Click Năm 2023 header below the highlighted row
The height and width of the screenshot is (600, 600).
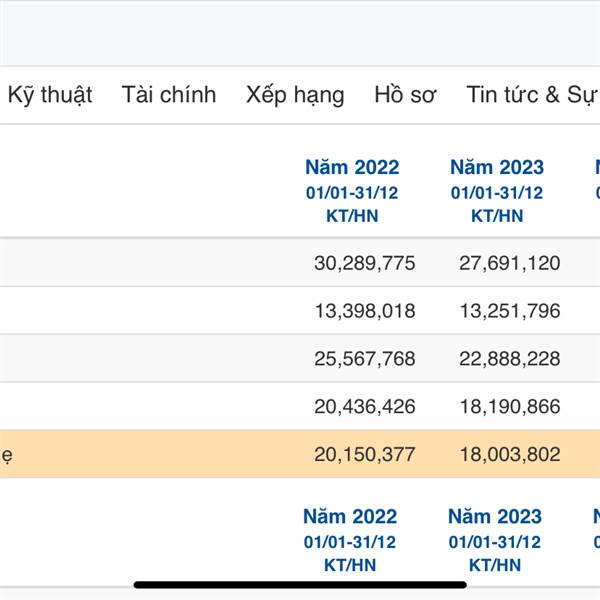click(495, 517)
